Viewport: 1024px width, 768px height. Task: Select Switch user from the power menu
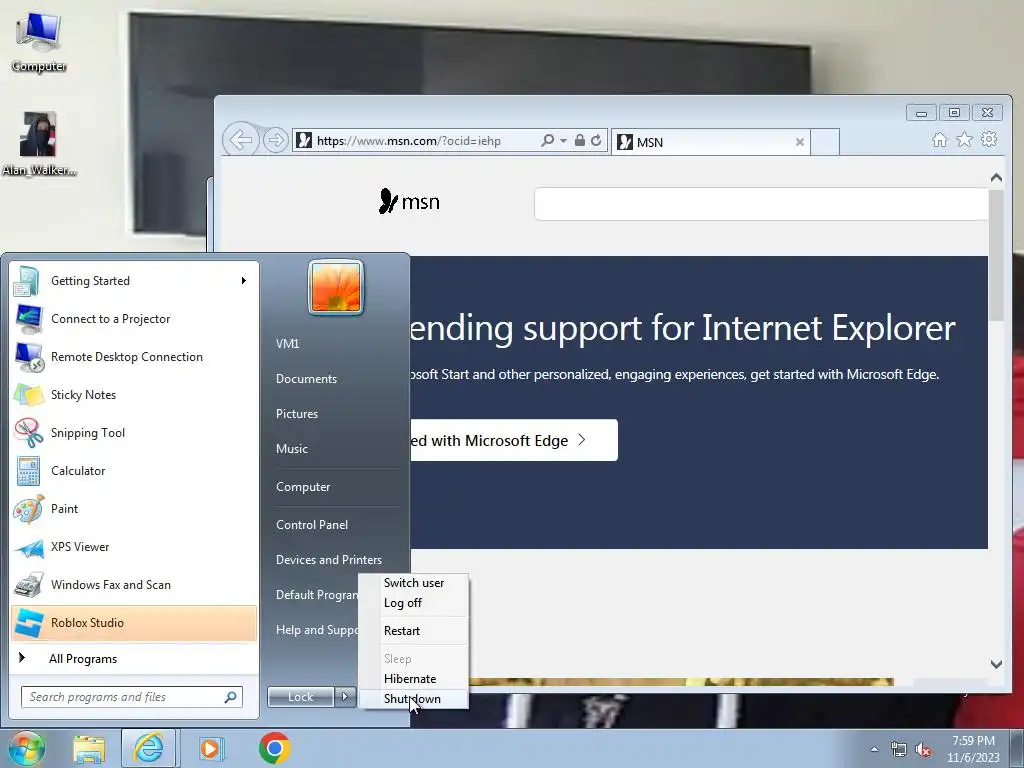[x=414, y=583]
